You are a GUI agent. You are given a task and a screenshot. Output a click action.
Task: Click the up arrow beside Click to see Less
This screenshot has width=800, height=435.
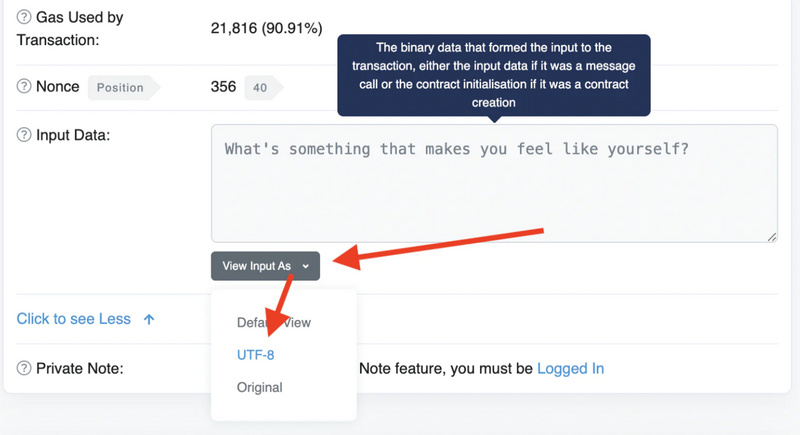pyautogui.click(x=149, y=319)
